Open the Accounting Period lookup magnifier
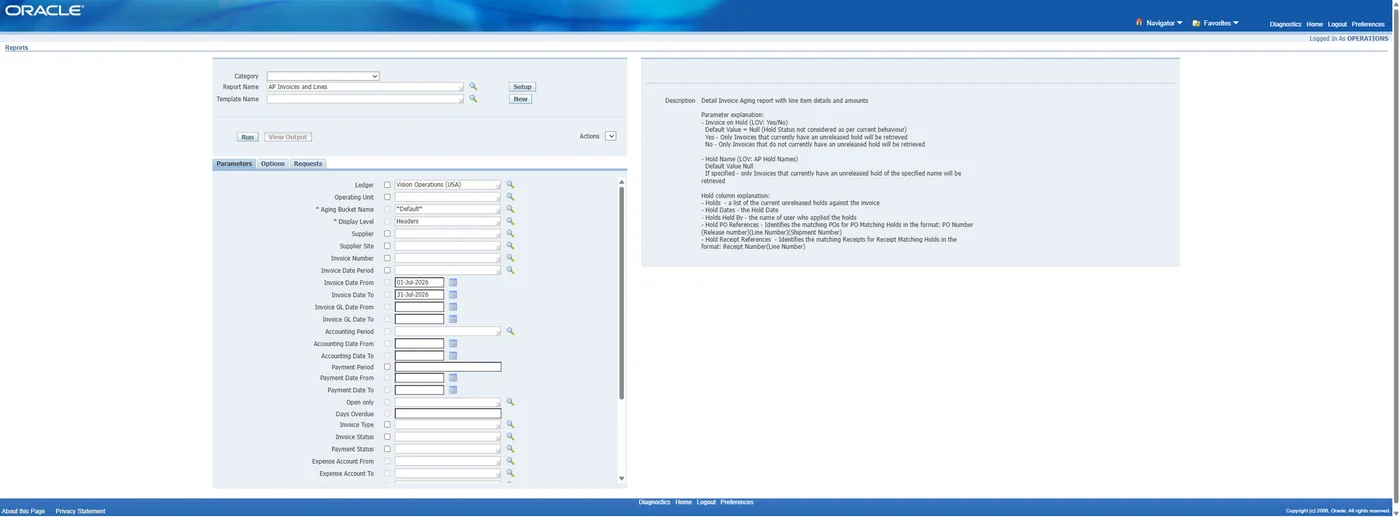1400x518 pixels. click(510, 331)
